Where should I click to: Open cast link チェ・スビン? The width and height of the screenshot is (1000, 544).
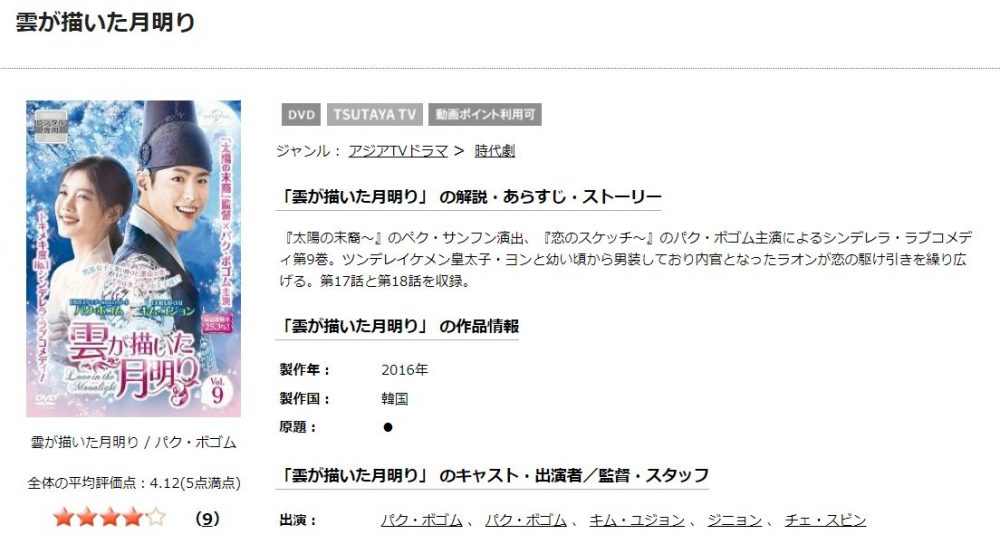[825, 520]
